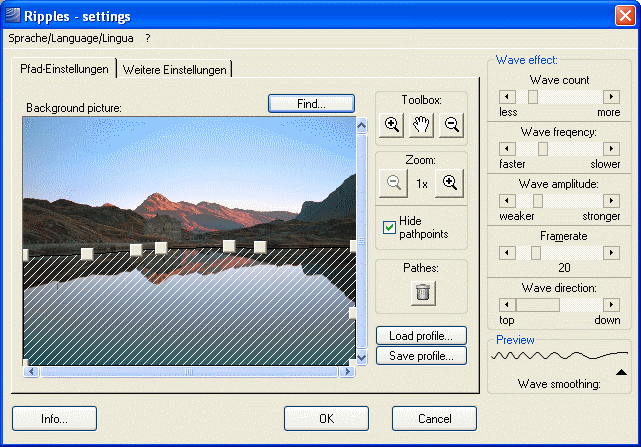Click Save profile... button
Screen dimensions: 641x447
click(421, 356)
